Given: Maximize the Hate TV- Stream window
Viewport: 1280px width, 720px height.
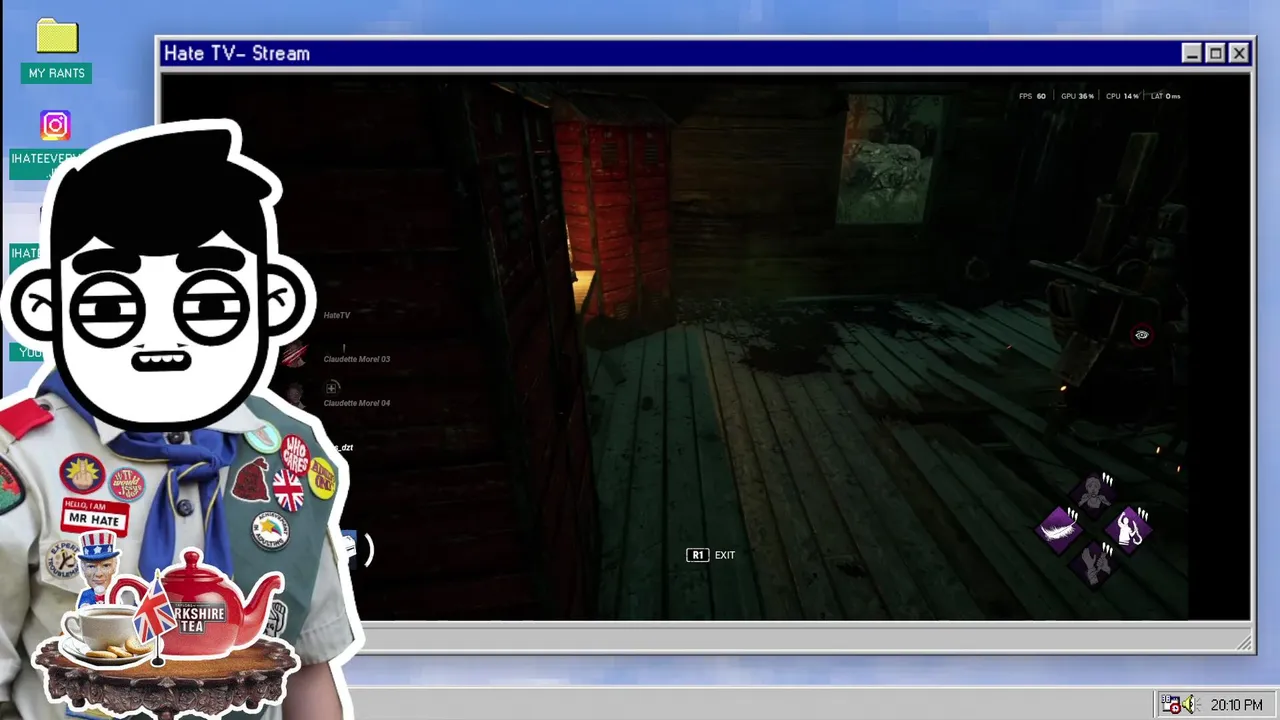Looking at the screenshot, I should pyautogui.click(x=1215, y=54).
